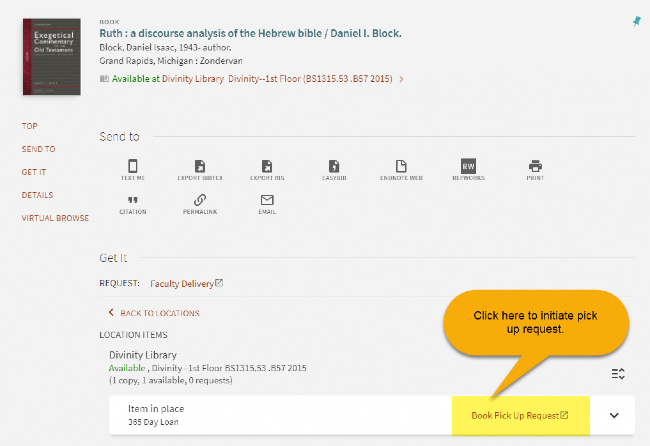Click the Print icon

point(535,167)
